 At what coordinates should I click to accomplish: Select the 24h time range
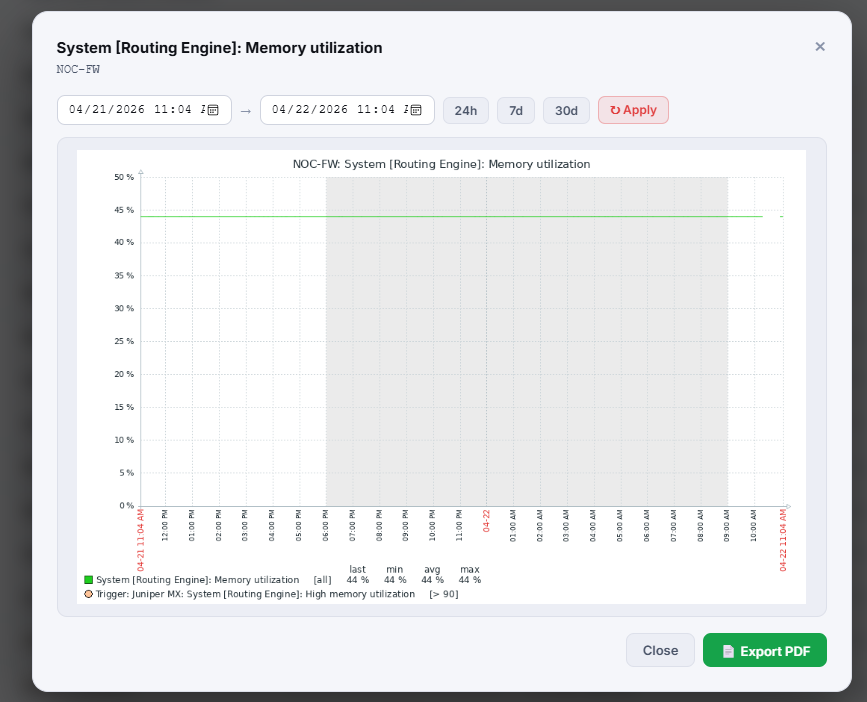coord(466,111)
